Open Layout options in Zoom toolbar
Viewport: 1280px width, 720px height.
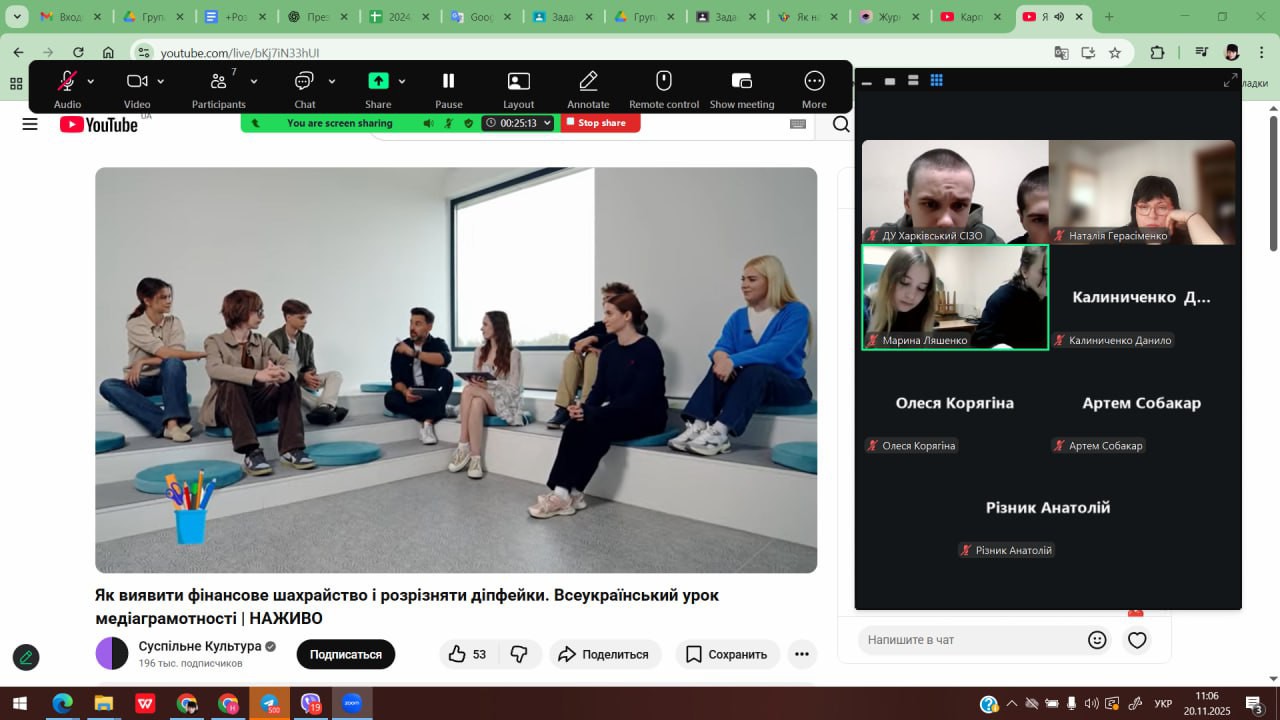coord(518,82)
